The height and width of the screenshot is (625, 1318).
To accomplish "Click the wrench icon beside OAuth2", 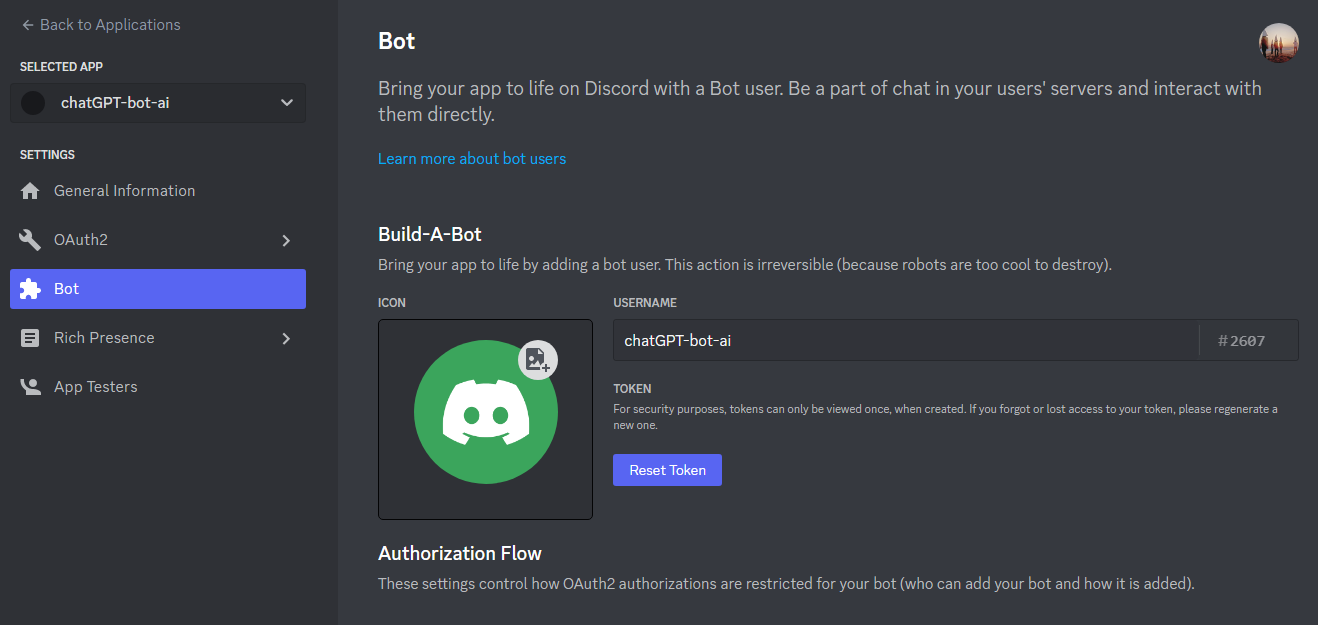I will [30, 240].
